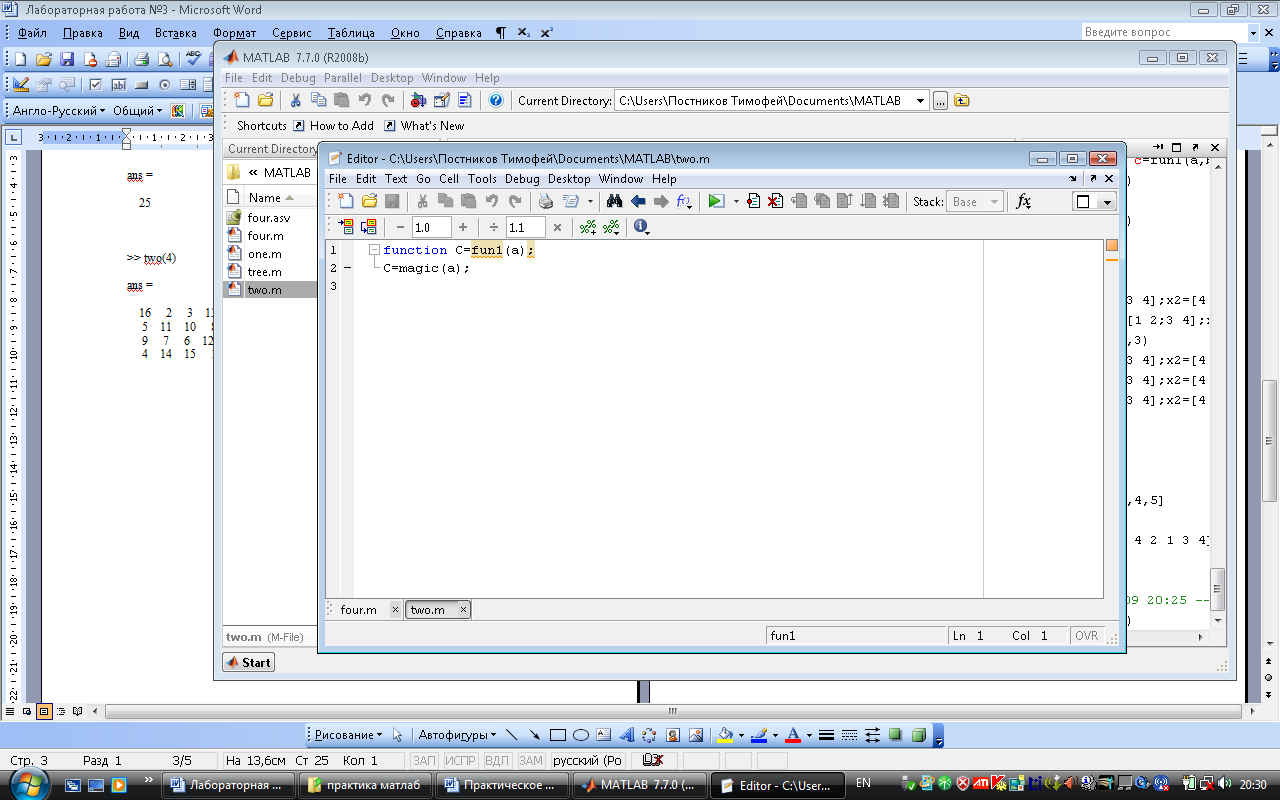Click plus increment button beside 1.0

coord(462,227)
